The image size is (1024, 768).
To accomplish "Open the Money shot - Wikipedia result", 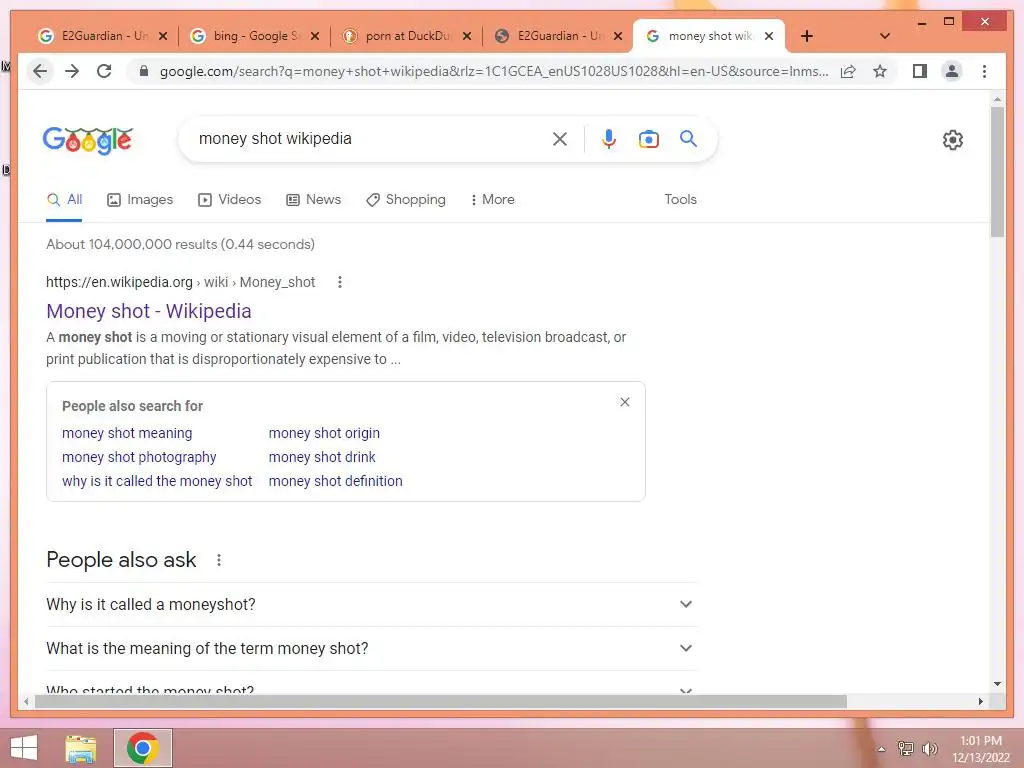I will [x=149, y=312].
